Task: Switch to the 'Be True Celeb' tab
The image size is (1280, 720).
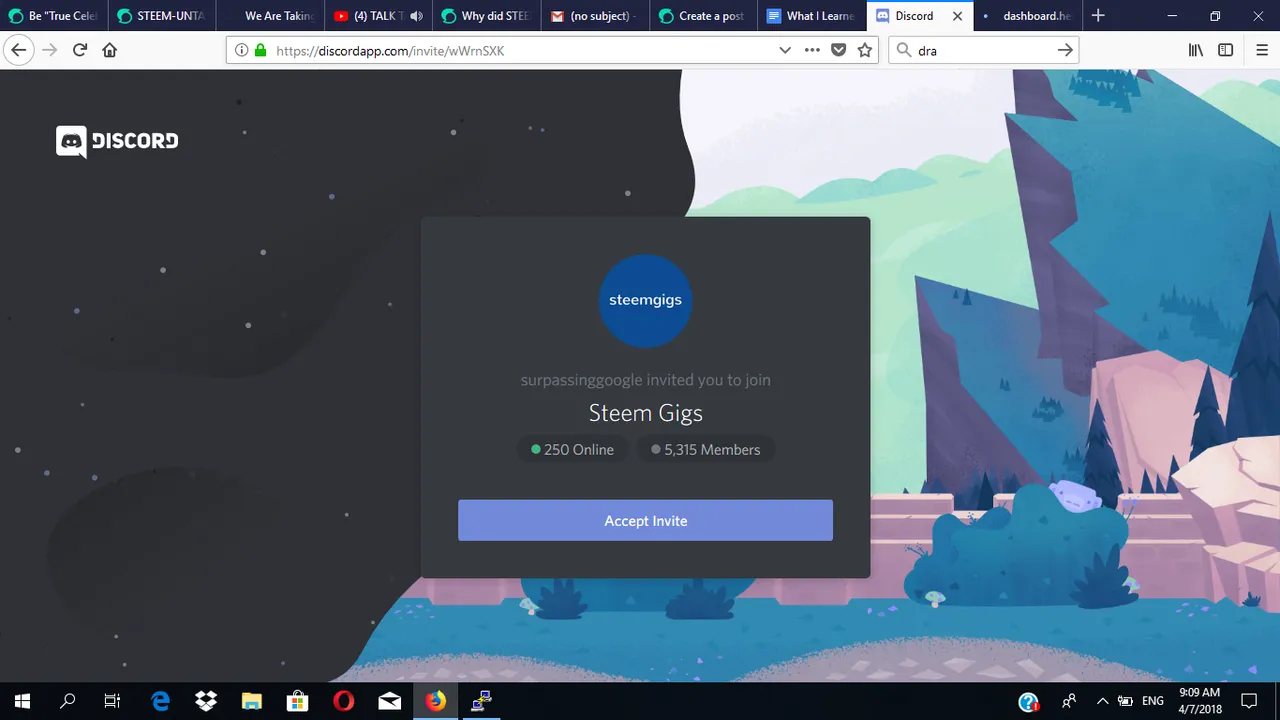Action: pos(54,16)
